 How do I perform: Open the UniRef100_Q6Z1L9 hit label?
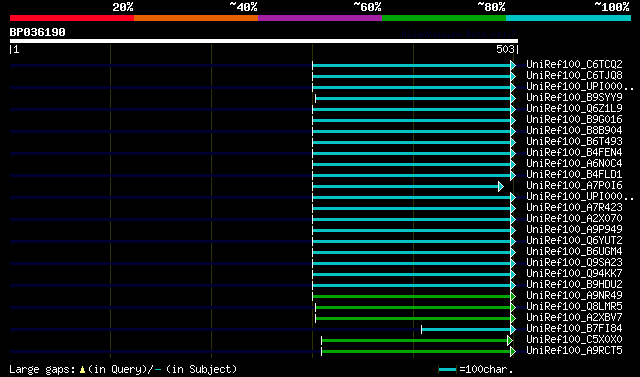[574, 109]
